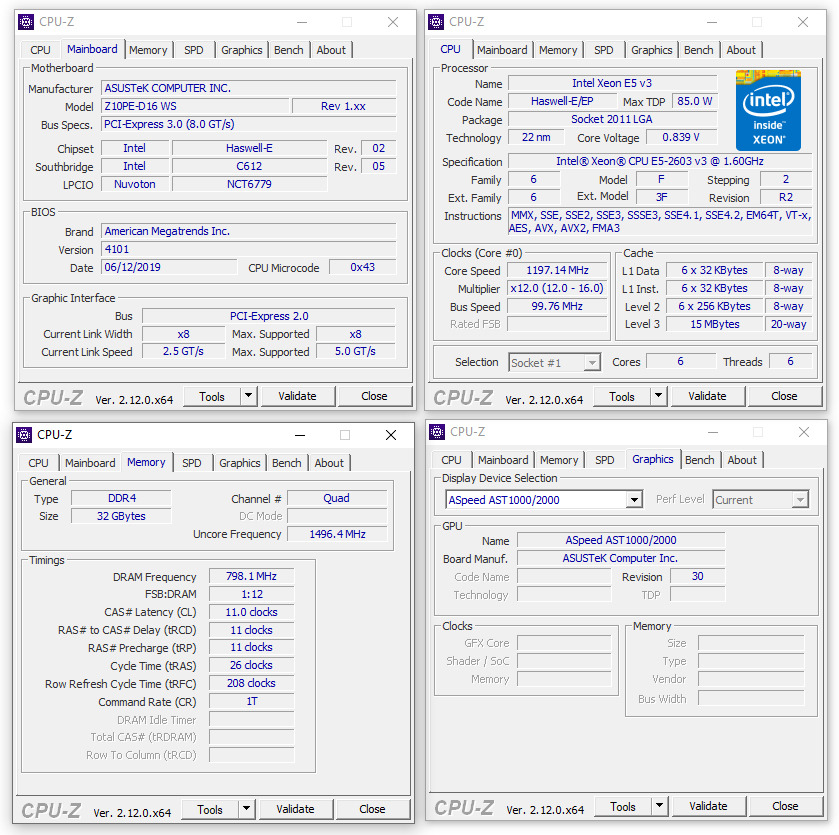Open Tools dropdown arrow in the CPU window
The width and height of the screenshot is (839, 835).
(x=658, y=396)
